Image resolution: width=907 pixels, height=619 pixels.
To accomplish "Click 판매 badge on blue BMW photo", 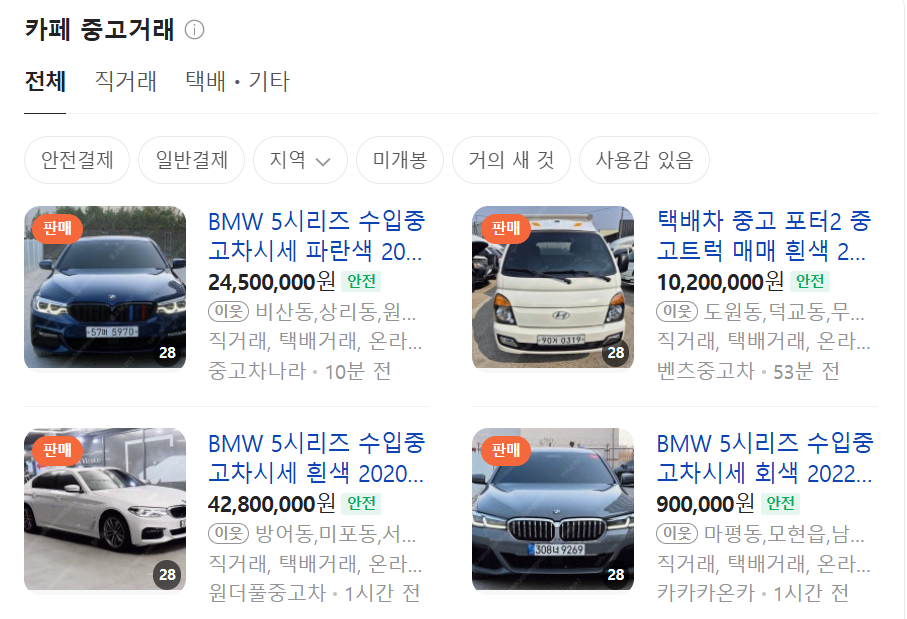I will point(57,228).
